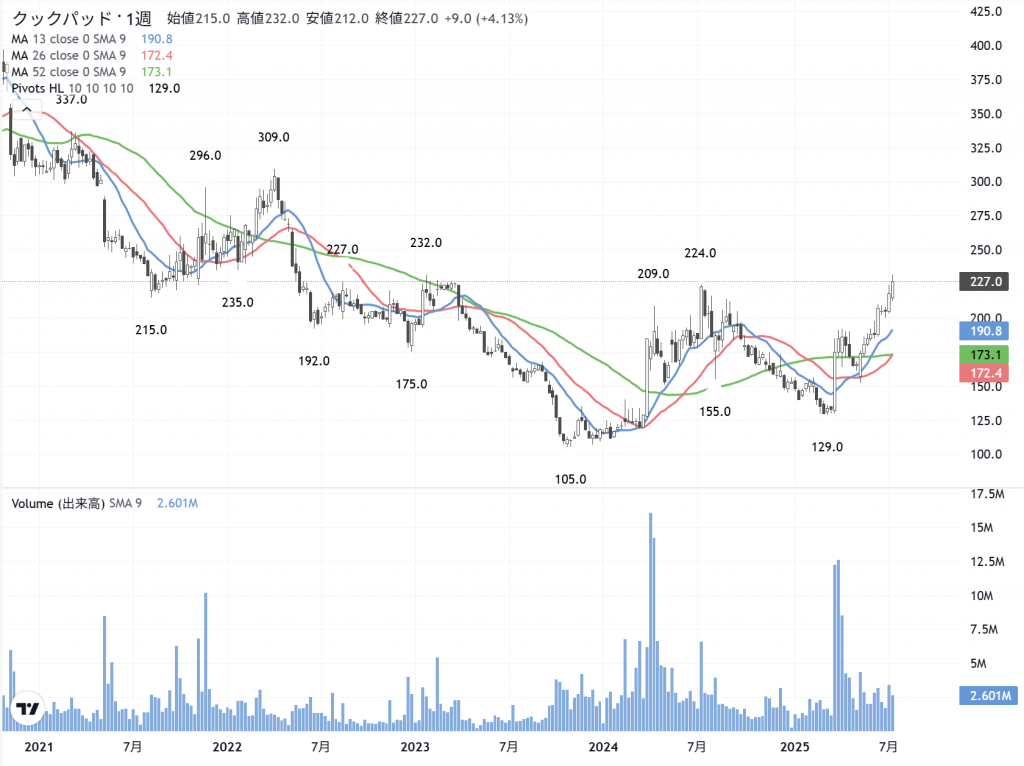Click the blue 190.8 tag on the price axis

point(984,330)
